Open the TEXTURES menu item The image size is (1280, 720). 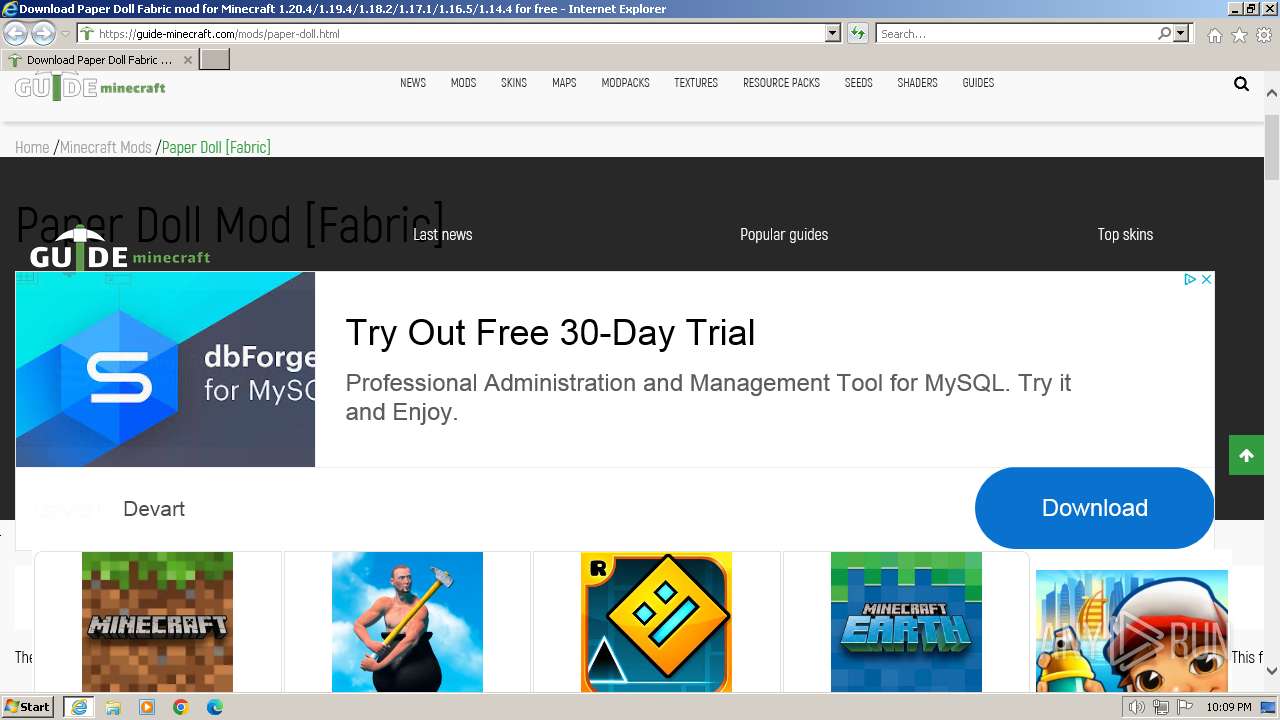(x=696, y=83)
